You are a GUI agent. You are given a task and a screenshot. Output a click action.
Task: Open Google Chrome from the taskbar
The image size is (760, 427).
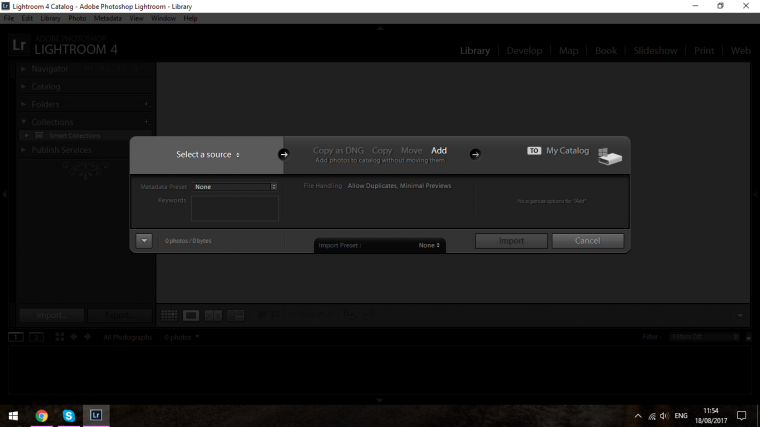click(x=42, y=416)
